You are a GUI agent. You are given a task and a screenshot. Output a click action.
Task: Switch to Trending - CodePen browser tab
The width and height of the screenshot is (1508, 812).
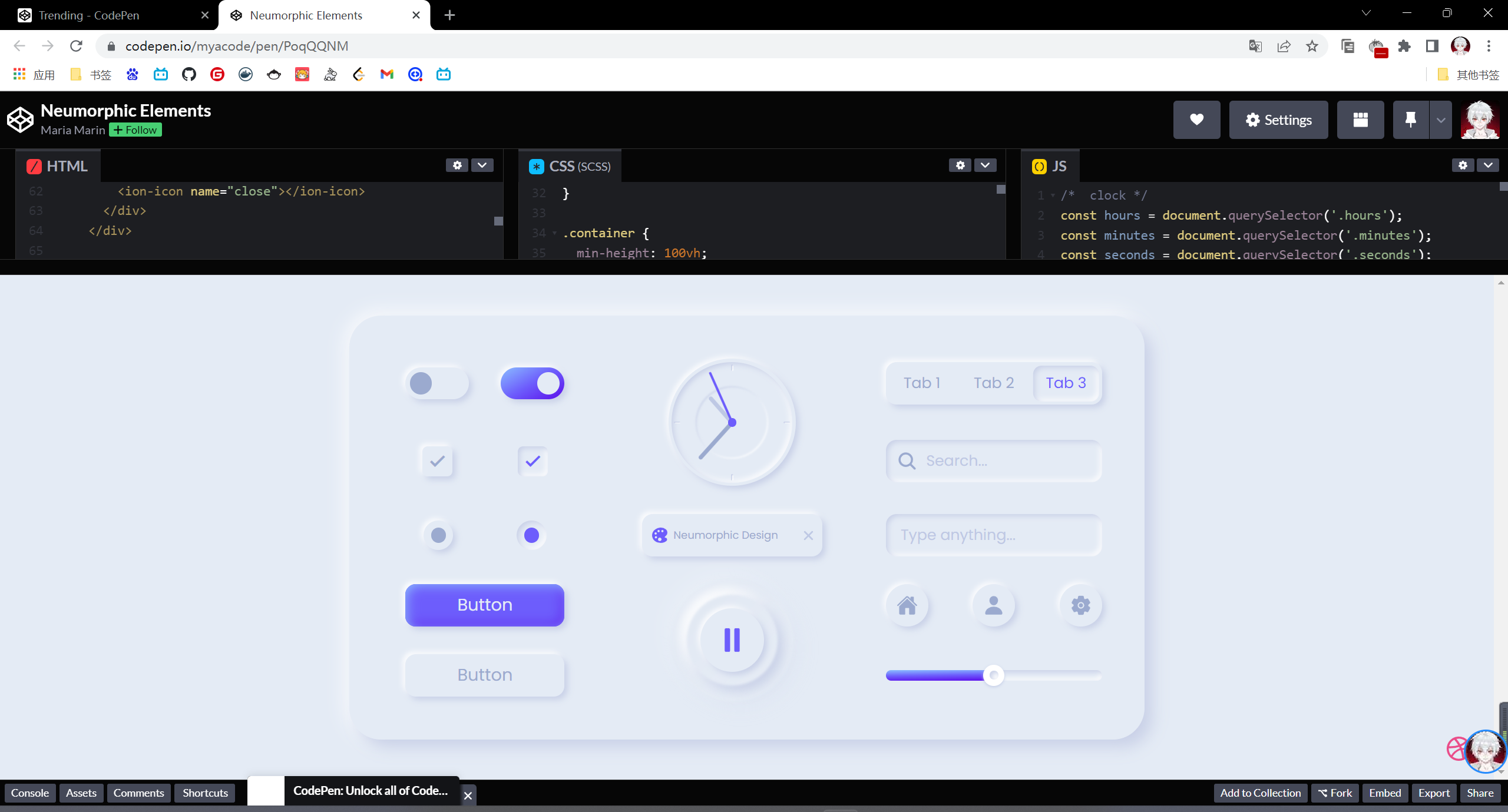coord(88,15)
